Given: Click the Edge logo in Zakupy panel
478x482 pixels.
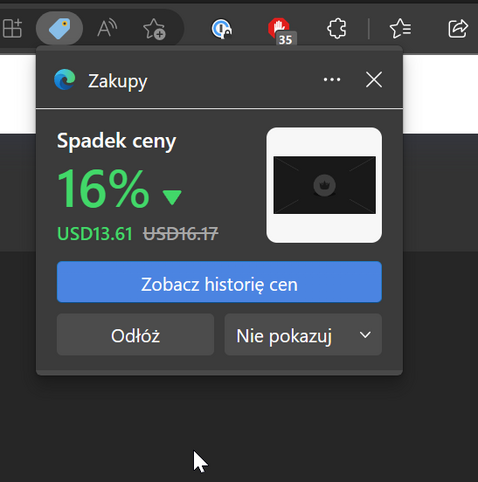Looking at the screenshot, I should (65, 80).
